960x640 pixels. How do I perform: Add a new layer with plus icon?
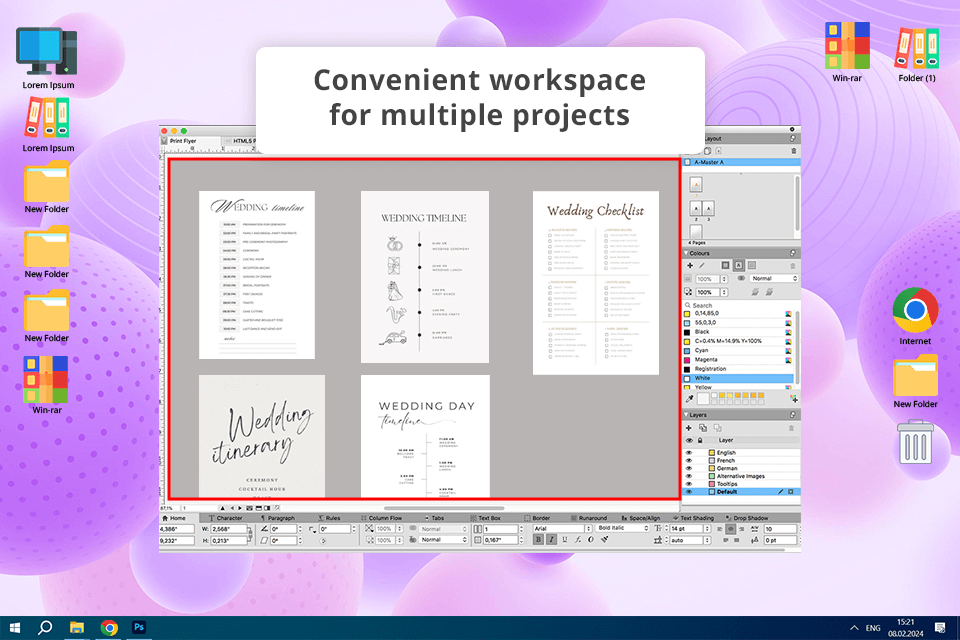[689, 428]
